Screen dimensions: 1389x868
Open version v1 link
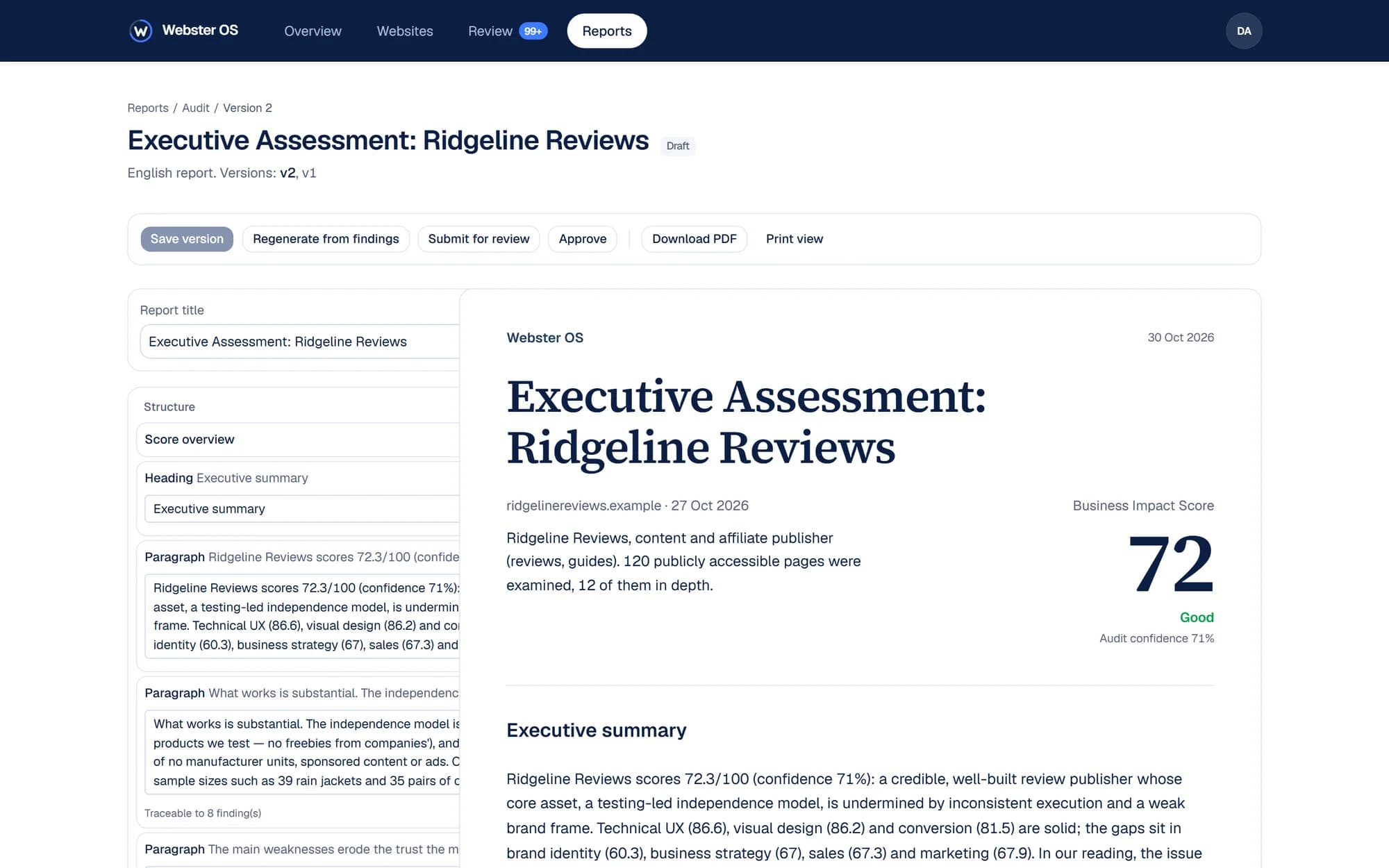tap(309, 173)
